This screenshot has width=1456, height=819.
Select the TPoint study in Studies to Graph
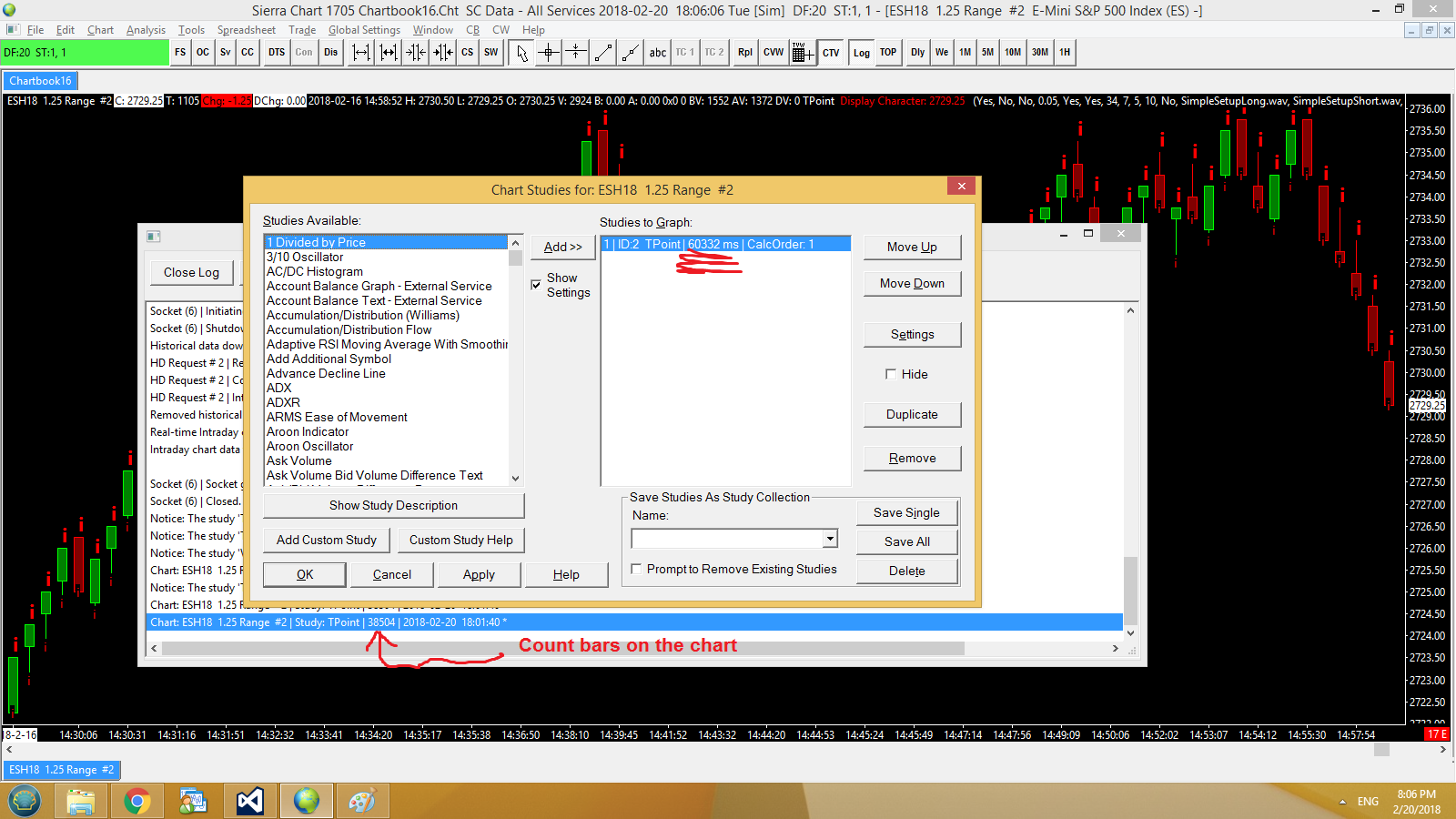click(725, 244)
